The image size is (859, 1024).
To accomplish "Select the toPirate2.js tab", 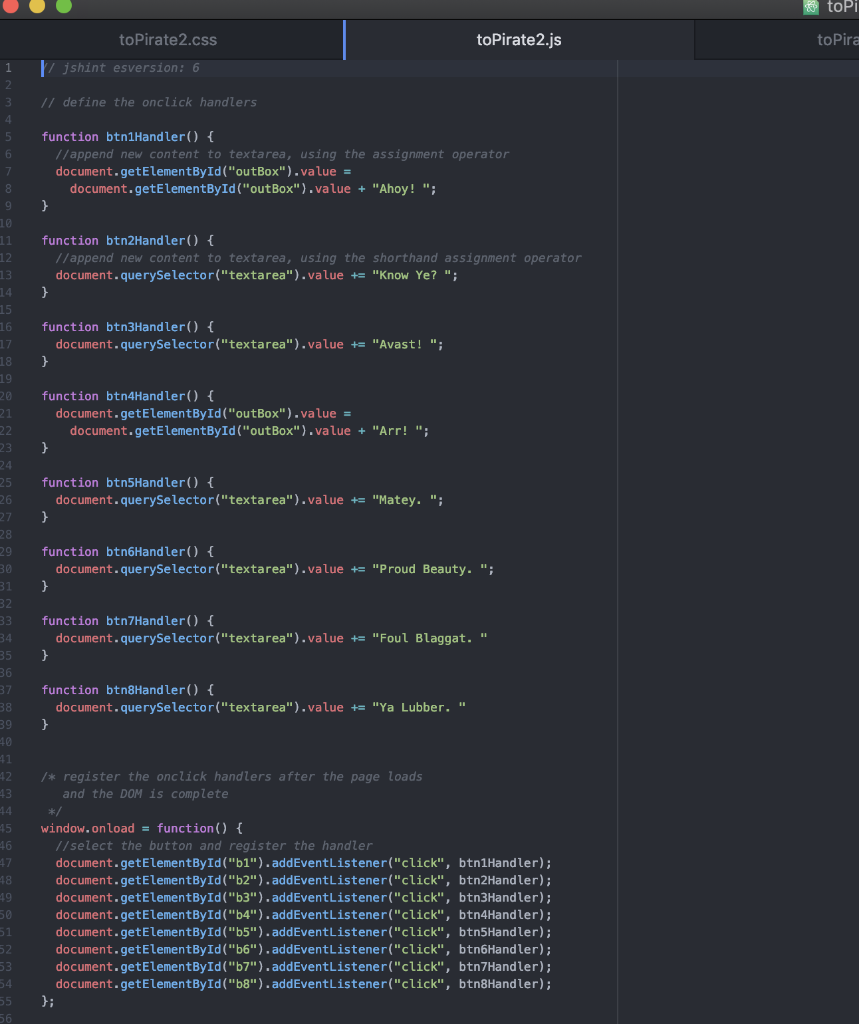I will 519,40.
